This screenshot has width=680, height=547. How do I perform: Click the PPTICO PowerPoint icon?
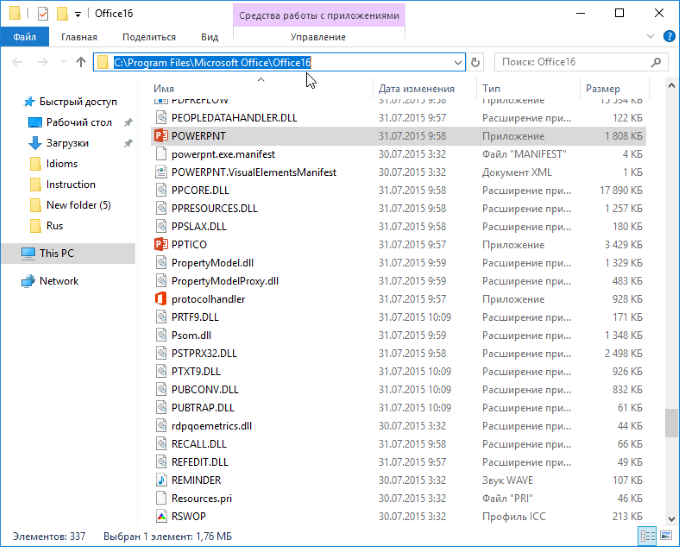click(161, 244)
